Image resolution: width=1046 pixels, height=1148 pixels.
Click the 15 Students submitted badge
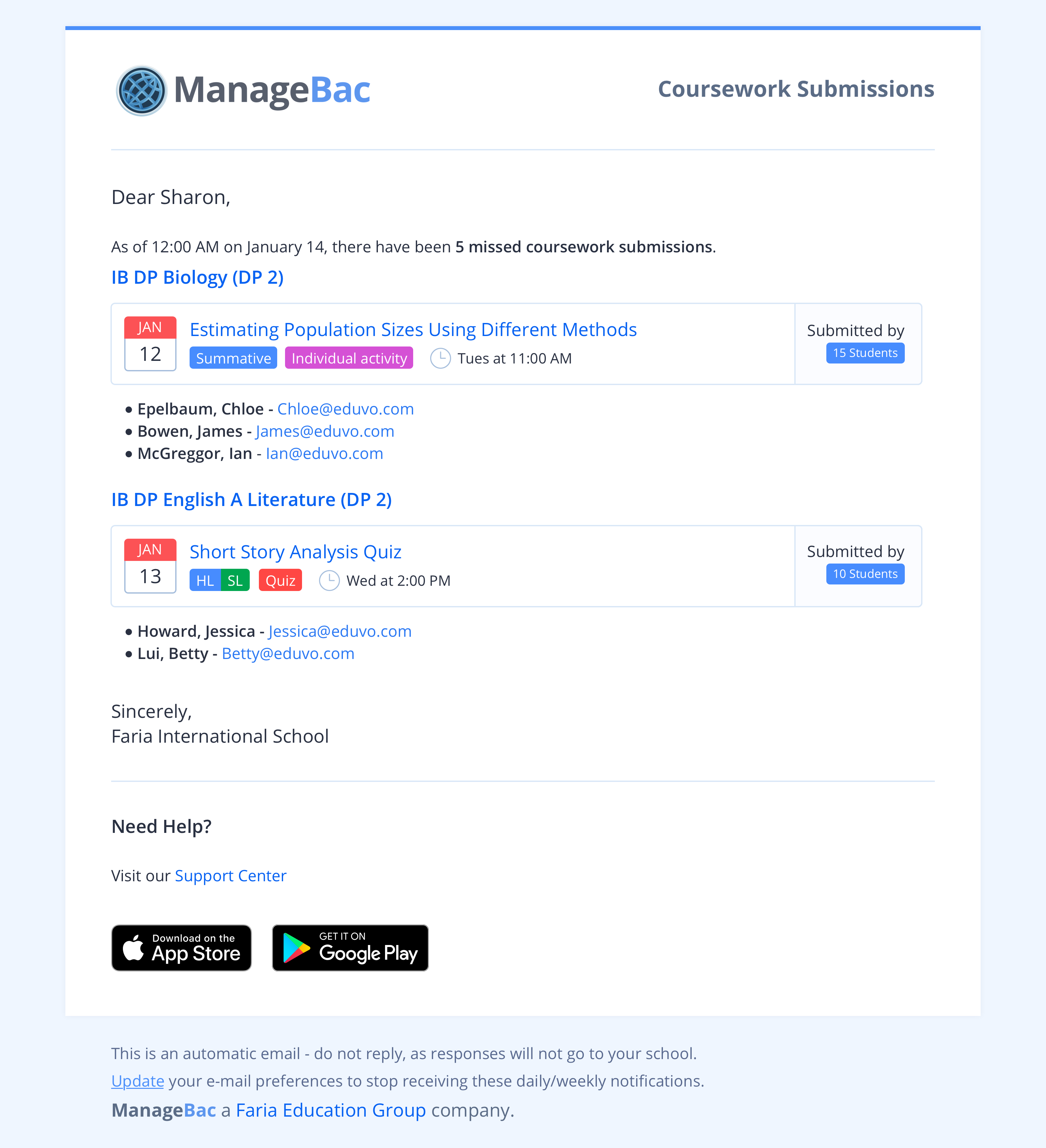click(866, 353)
